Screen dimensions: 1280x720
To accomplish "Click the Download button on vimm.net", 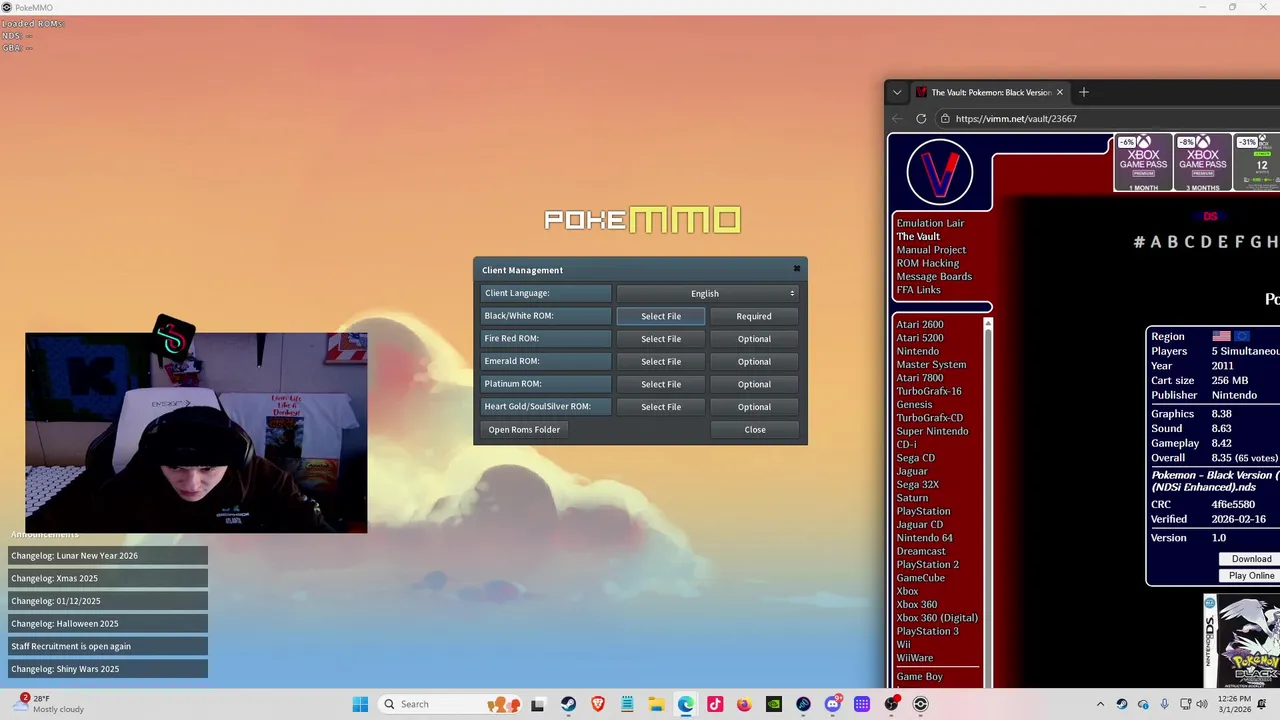I will [x=1251, y=559].
